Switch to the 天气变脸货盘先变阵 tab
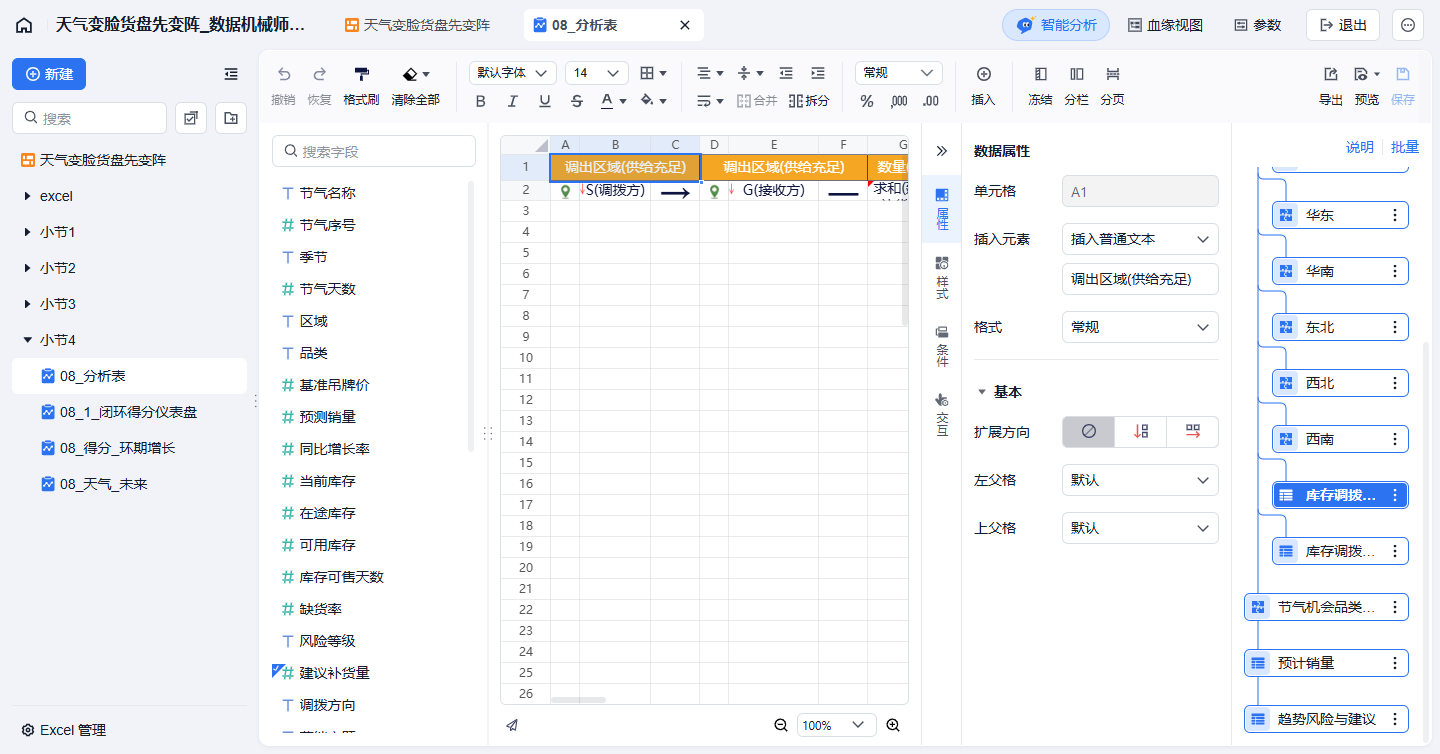Image resolution: width=1440 pixels, height=754 pixels. [x=417, y=25]
